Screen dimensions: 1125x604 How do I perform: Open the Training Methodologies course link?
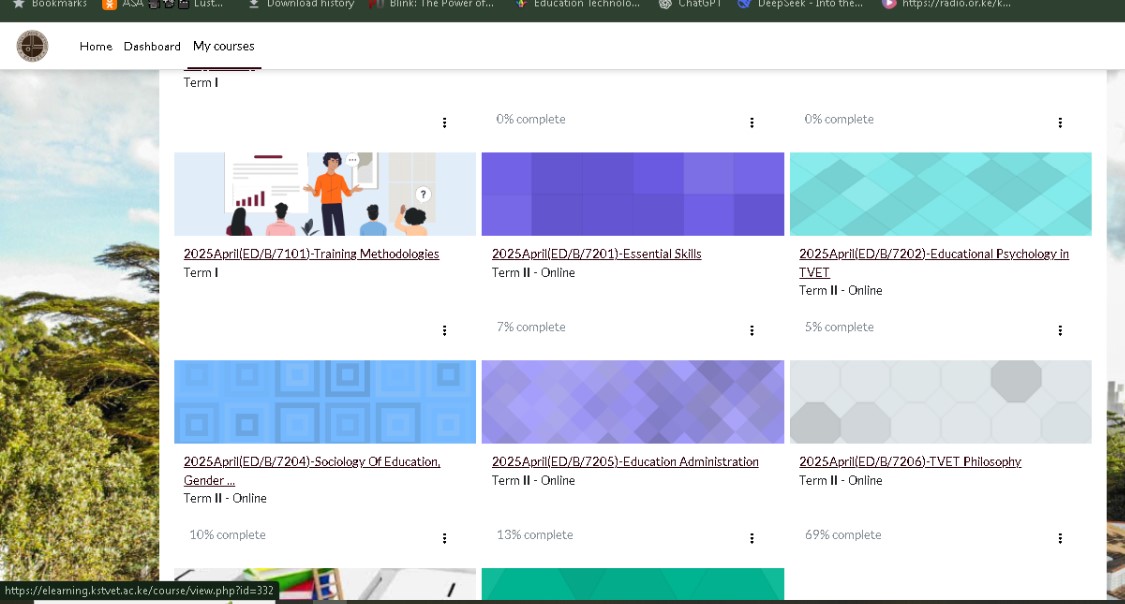pyautogui.click(x=311, y=254)
